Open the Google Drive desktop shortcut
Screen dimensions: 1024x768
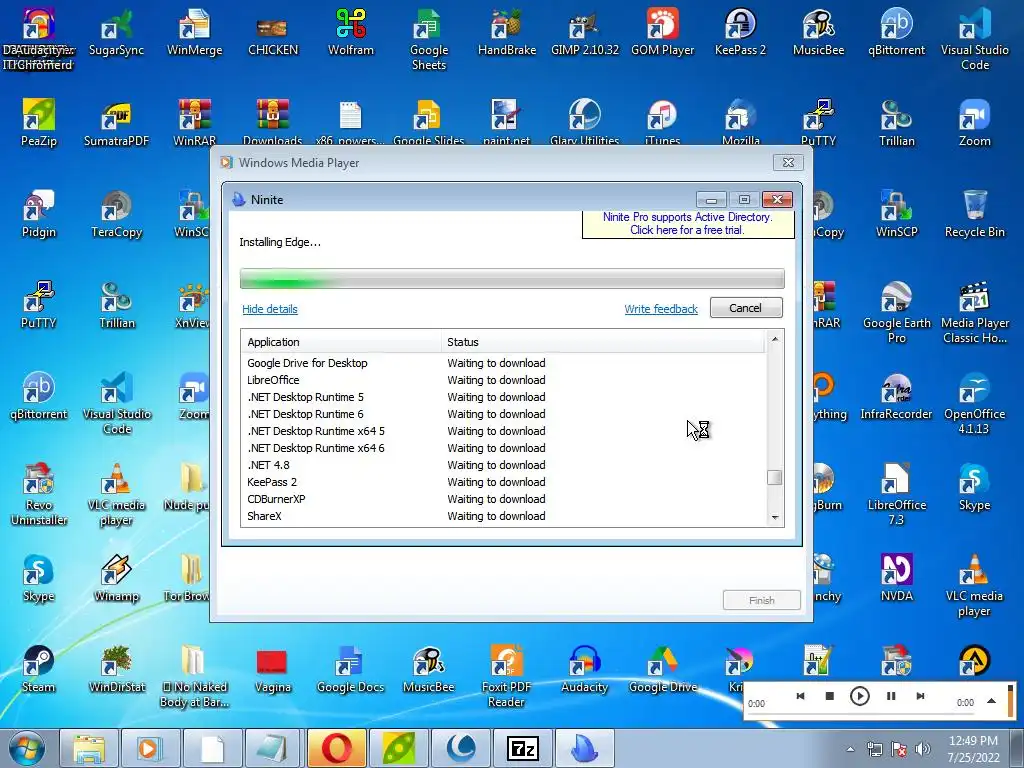coord(662,669)
